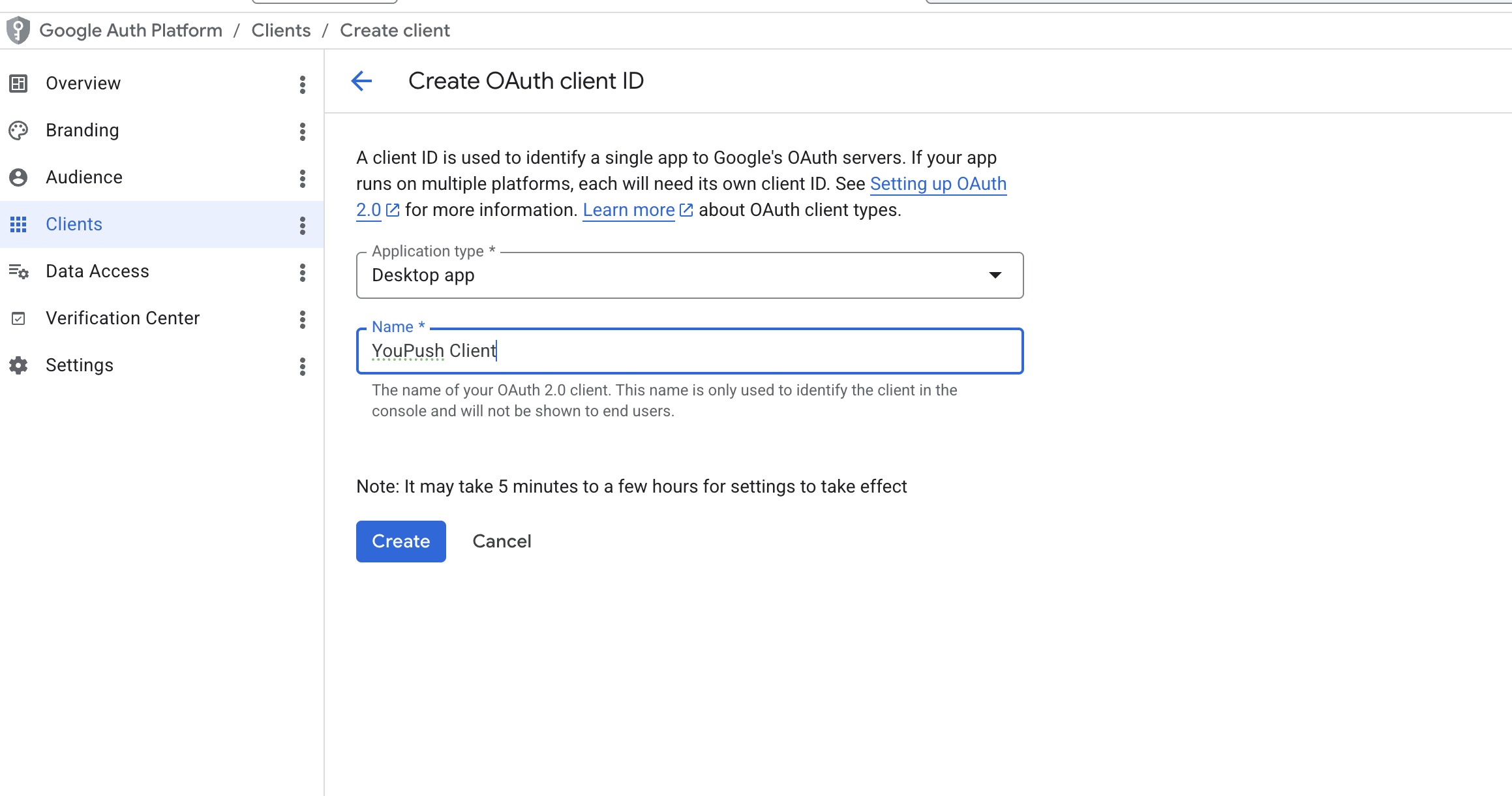
Task: Click the Branding palette icon
Action: [18, 130]
